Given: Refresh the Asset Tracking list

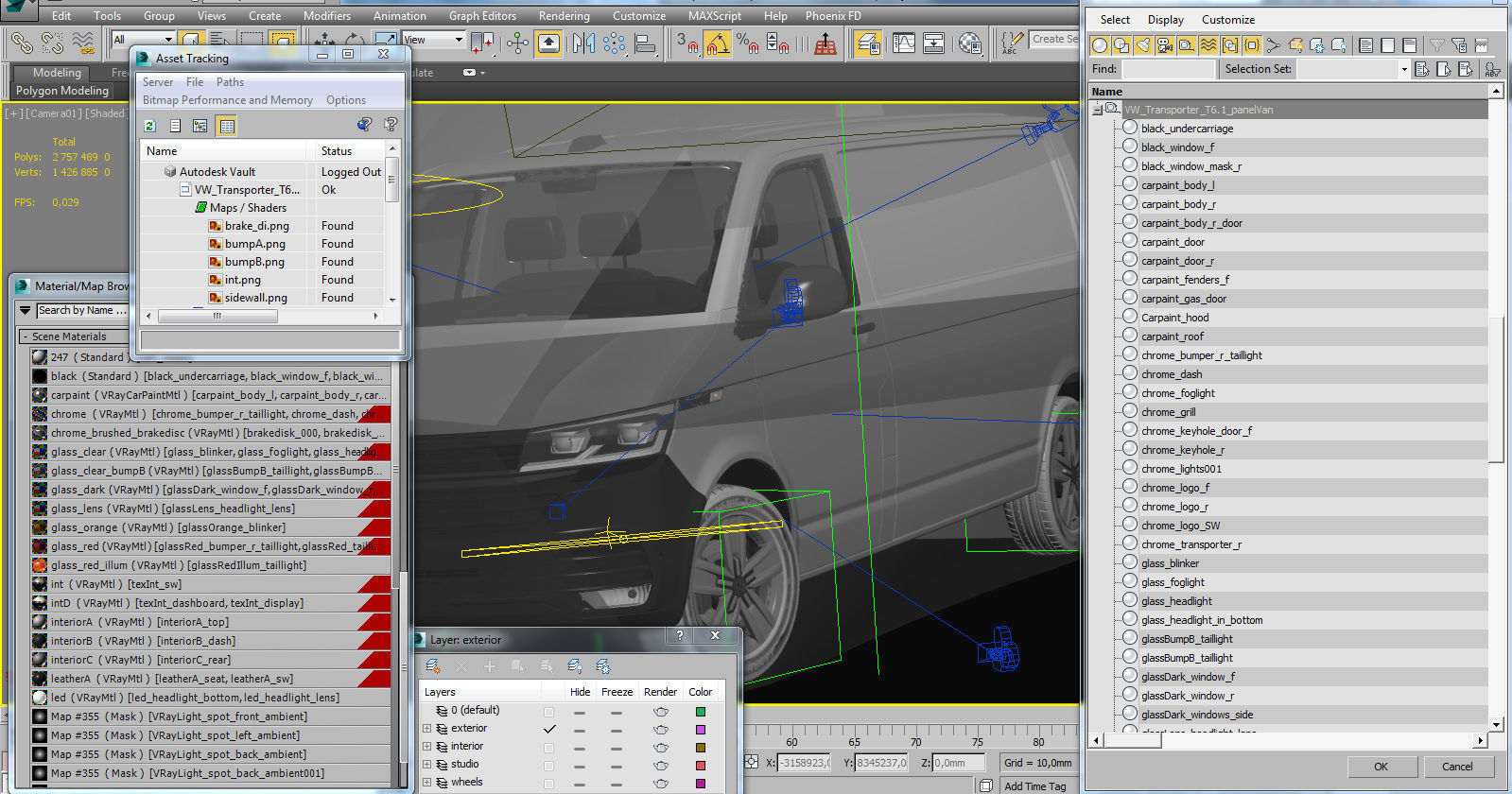Looking at the screenshot, I should point(149,125).
